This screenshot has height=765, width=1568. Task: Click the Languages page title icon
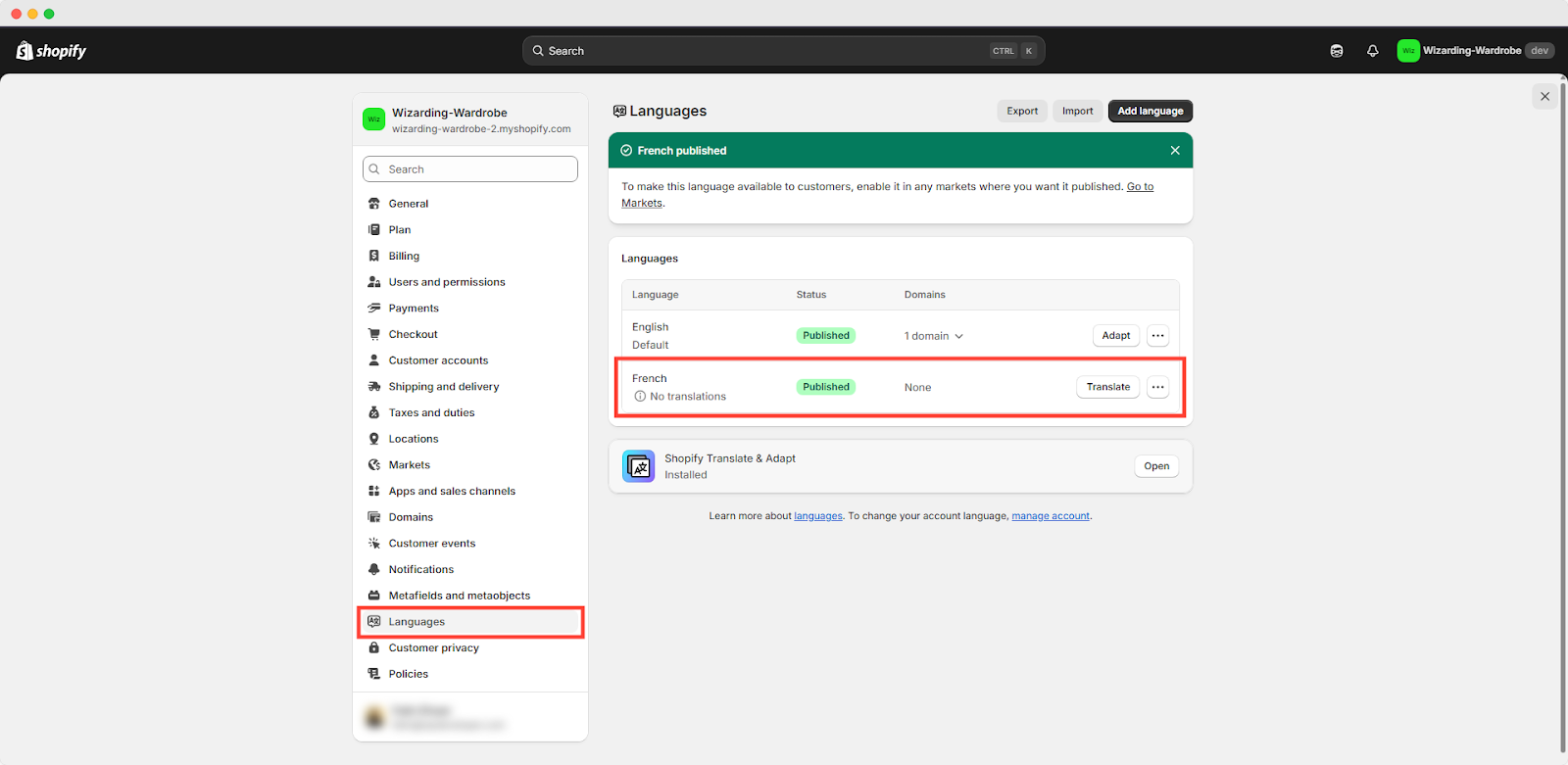pos(619,112)
